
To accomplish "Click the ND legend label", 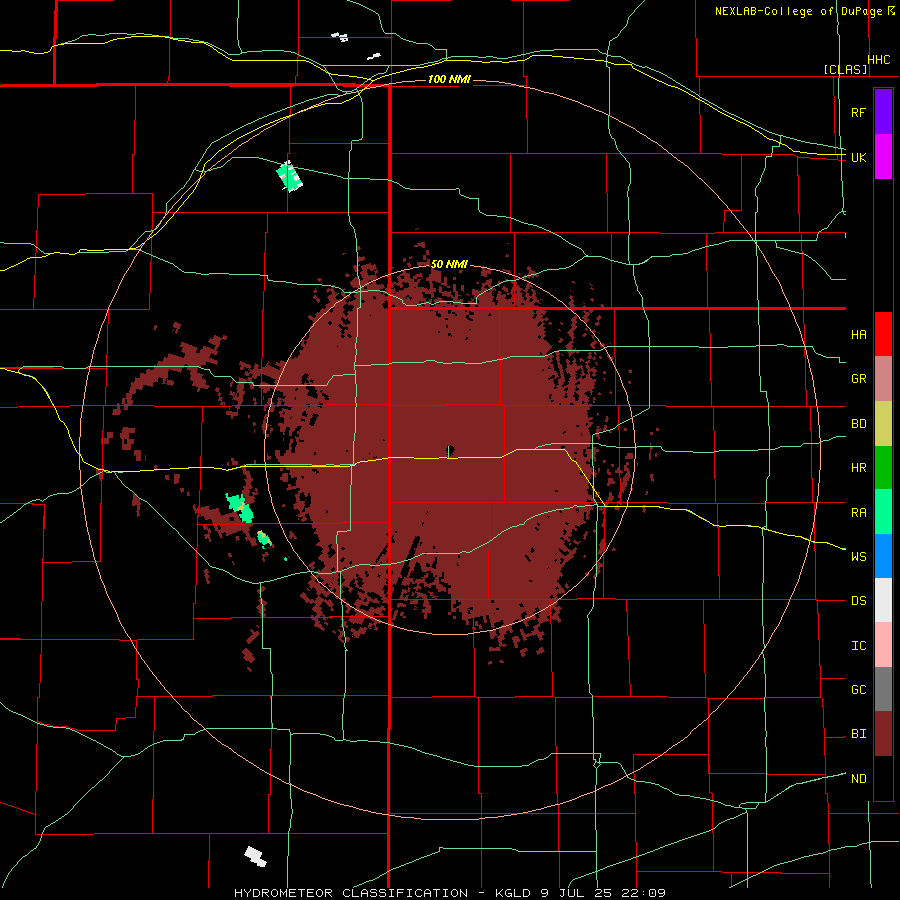I will tap(858, 779).
